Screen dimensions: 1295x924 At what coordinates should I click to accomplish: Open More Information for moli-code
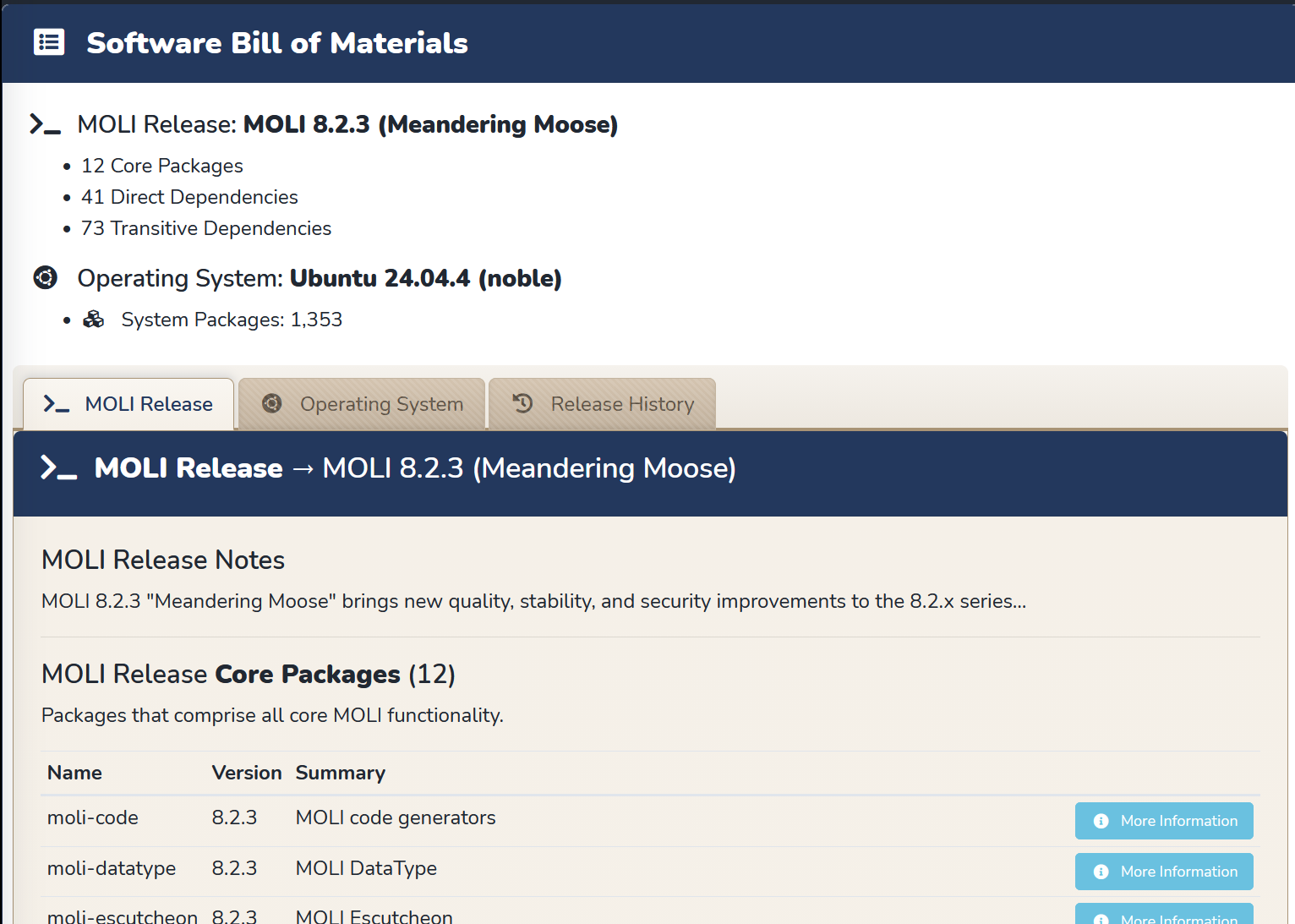point(1164,821)
